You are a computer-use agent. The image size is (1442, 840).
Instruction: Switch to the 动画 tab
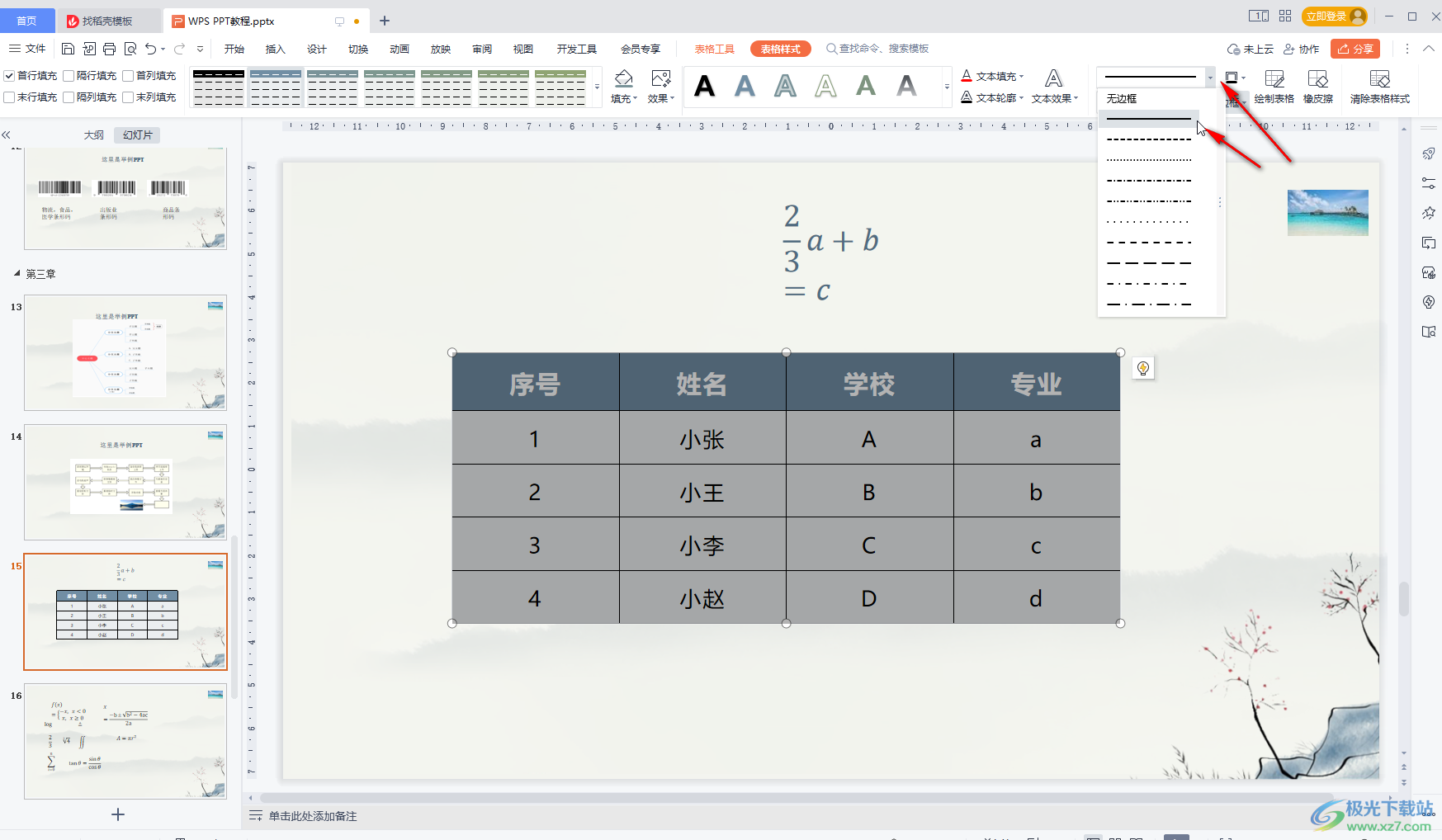point(399,50)
